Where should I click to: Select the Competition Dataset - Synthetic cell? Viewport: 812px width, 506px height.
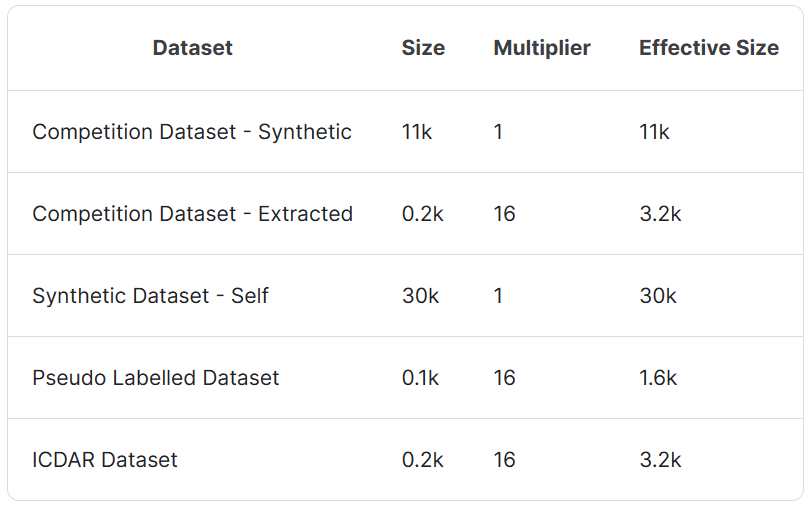tap(192, 132)
